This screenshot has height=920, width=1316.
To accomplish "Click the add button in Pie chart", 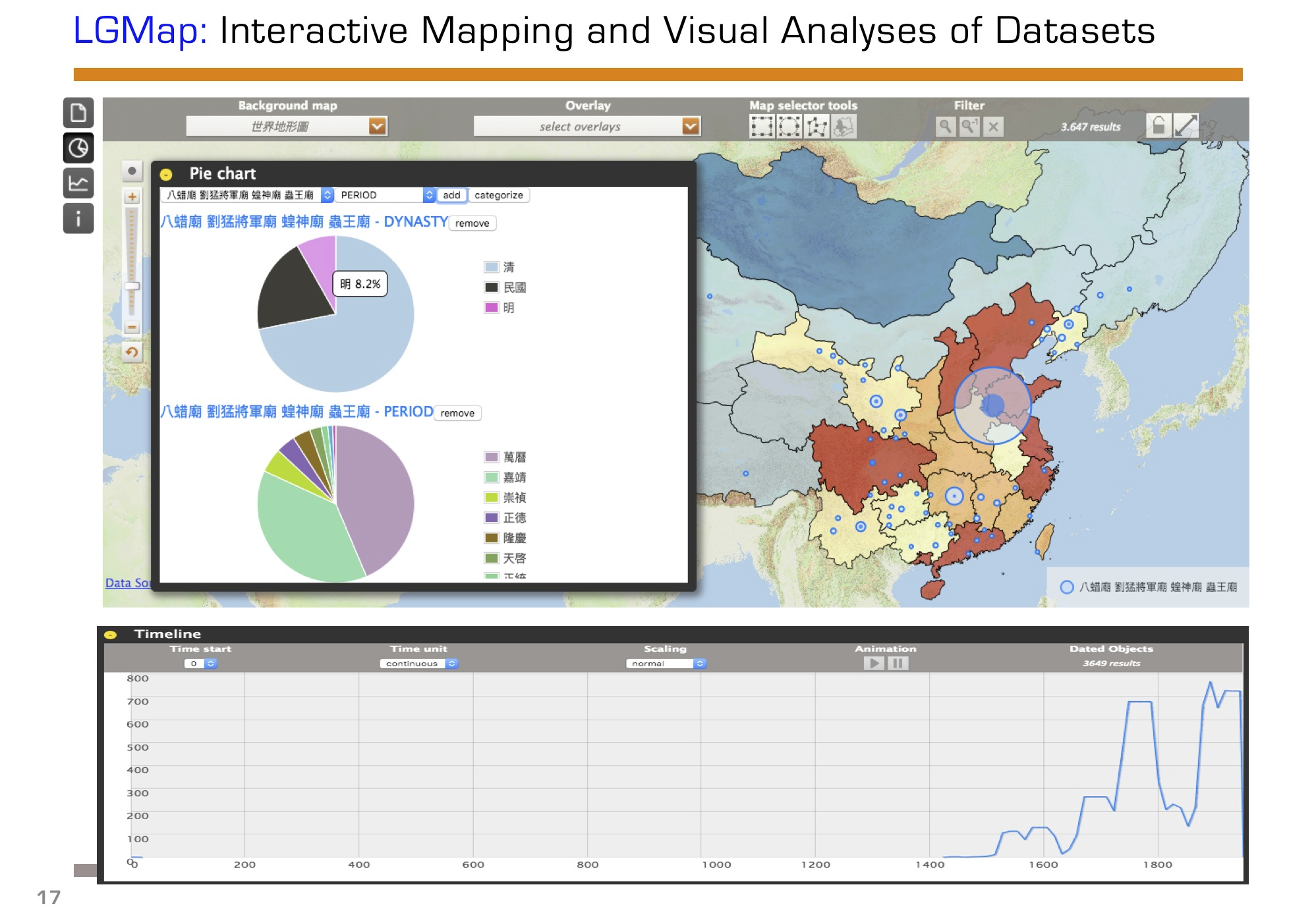I will pyautogui.click(x=451, y=195).
